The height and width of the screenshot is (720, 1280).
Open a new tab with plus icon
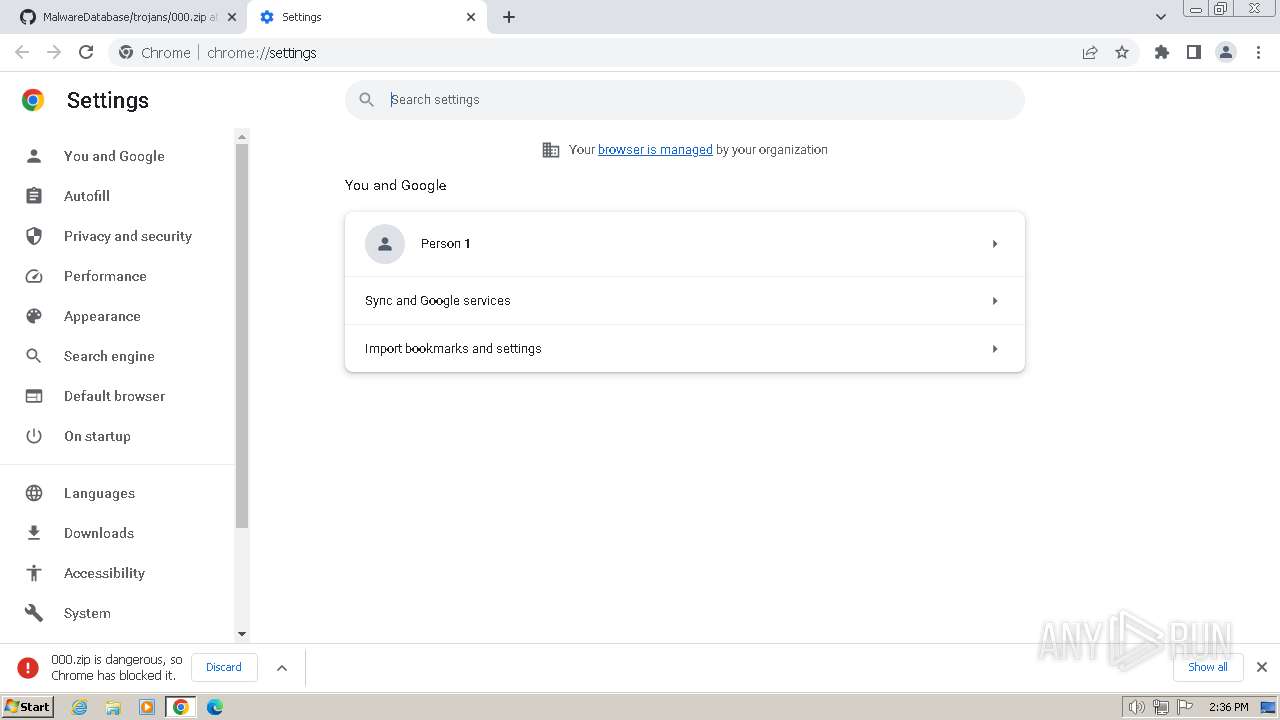point(509,17)
